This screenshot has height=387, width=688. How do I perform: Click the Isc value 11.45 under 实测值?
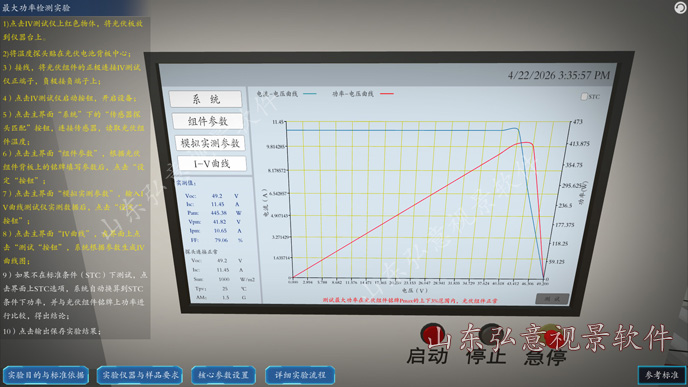217,204
